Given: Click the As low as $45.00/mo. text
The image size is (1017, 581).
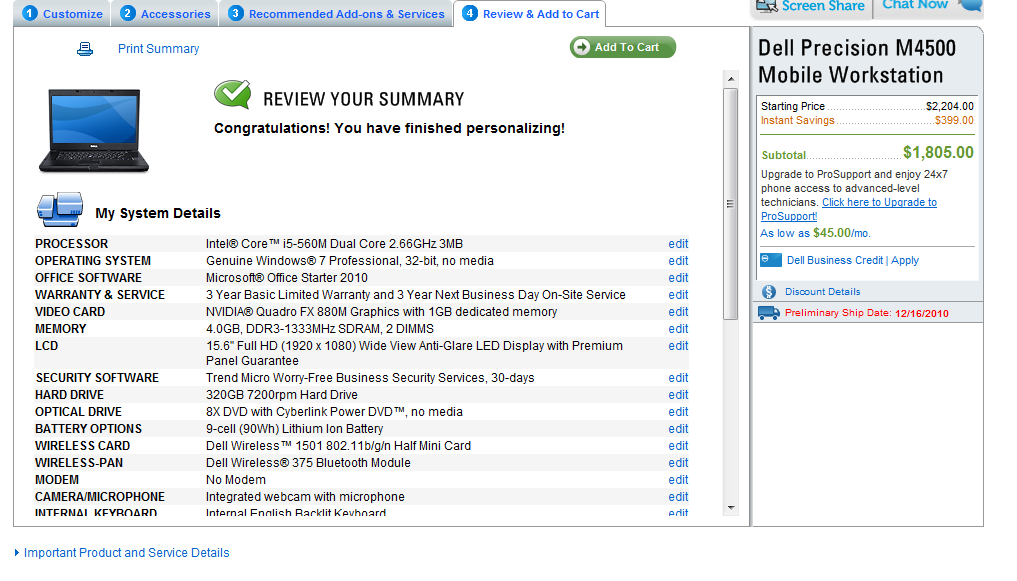Looking at the screenshot, I should (815, 233).
